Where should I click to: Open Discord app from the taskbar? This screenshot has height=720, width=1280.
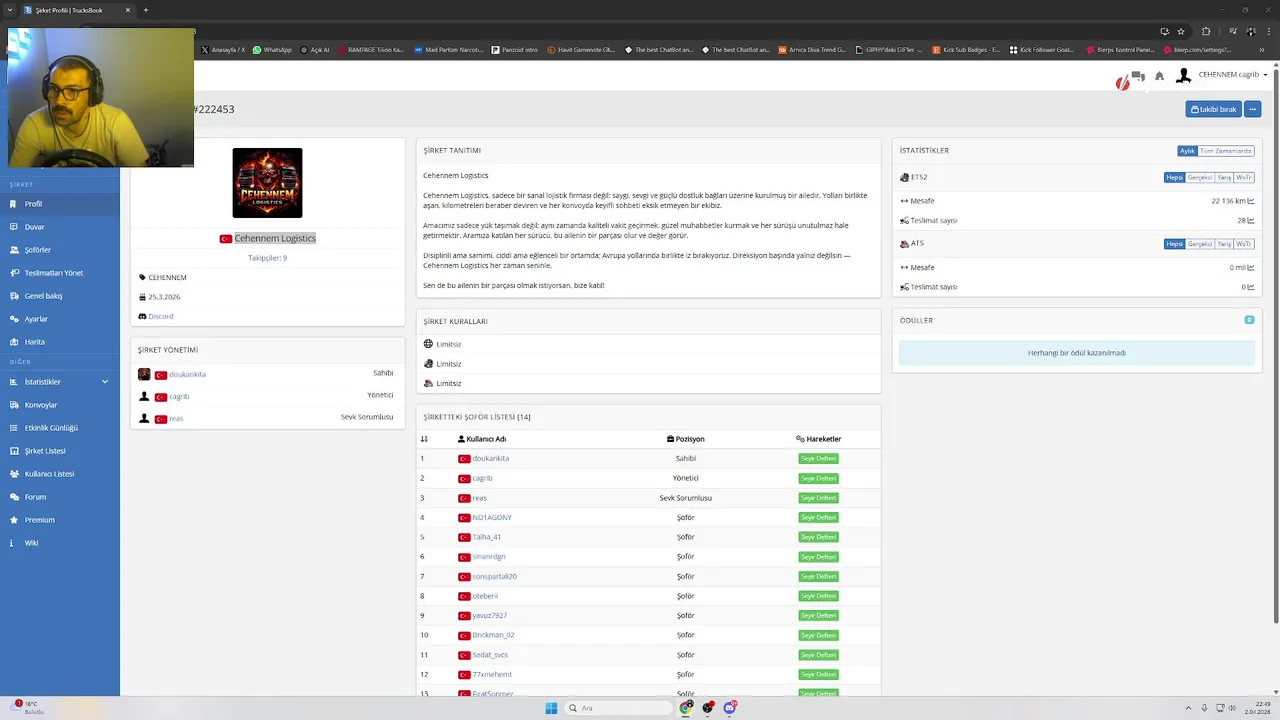730,708
